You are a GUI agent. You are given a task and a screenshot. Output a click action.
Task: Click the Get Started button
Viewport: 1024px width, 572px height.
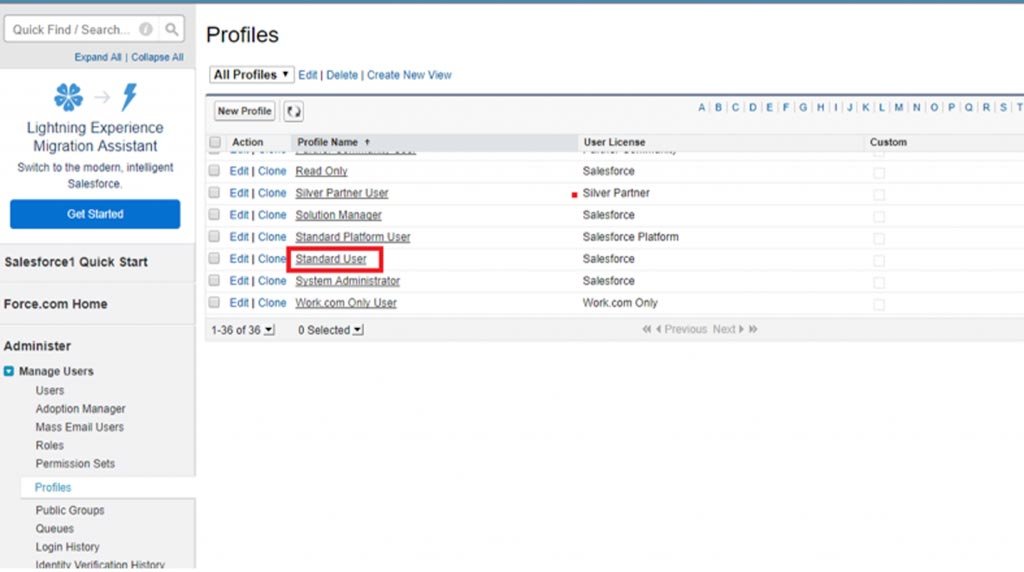(95, 214)
